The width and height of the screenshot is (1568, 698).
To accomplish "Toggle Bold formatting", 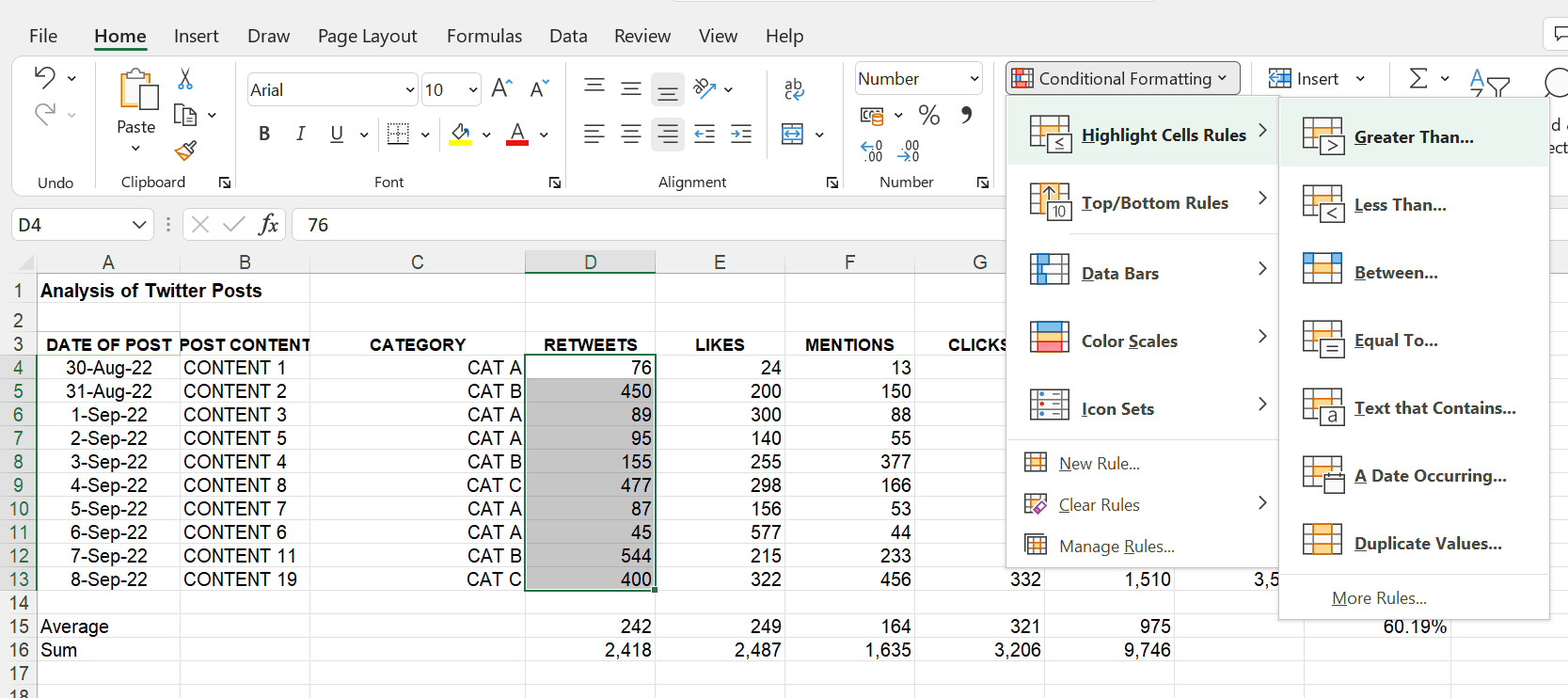I will click(264, 134).
